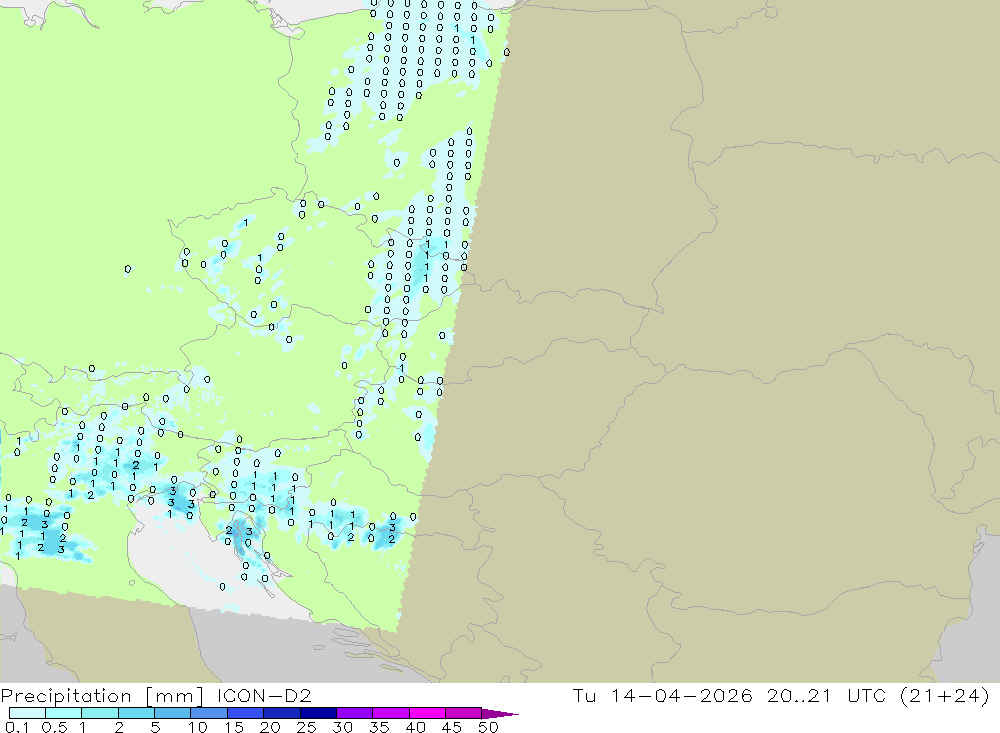Click the legend label '25'
Viewport: 1000px width, 733px height.
(307, 727)
